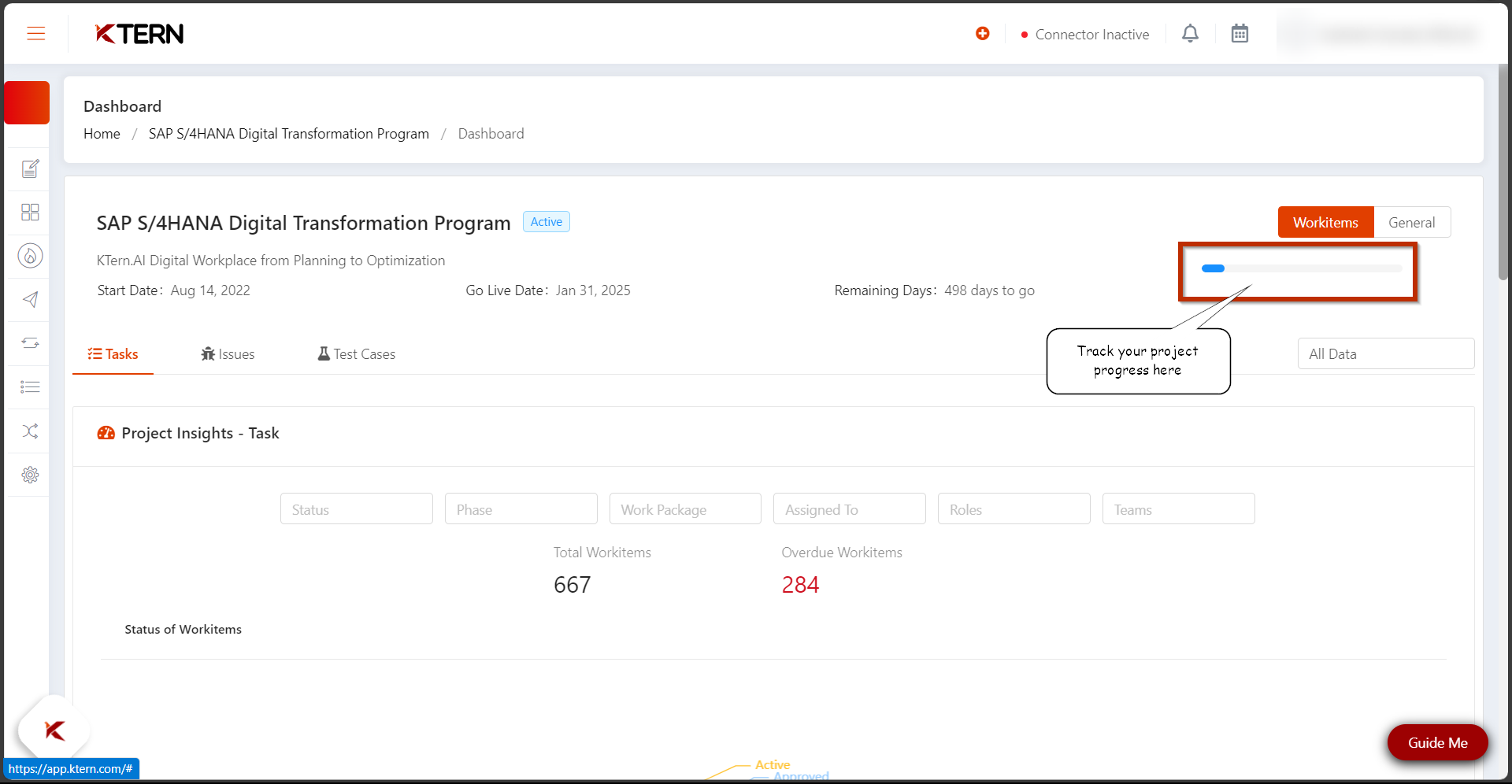
Task: Open the settings gear sidebar icon
Action: click(x=30, y=475)
